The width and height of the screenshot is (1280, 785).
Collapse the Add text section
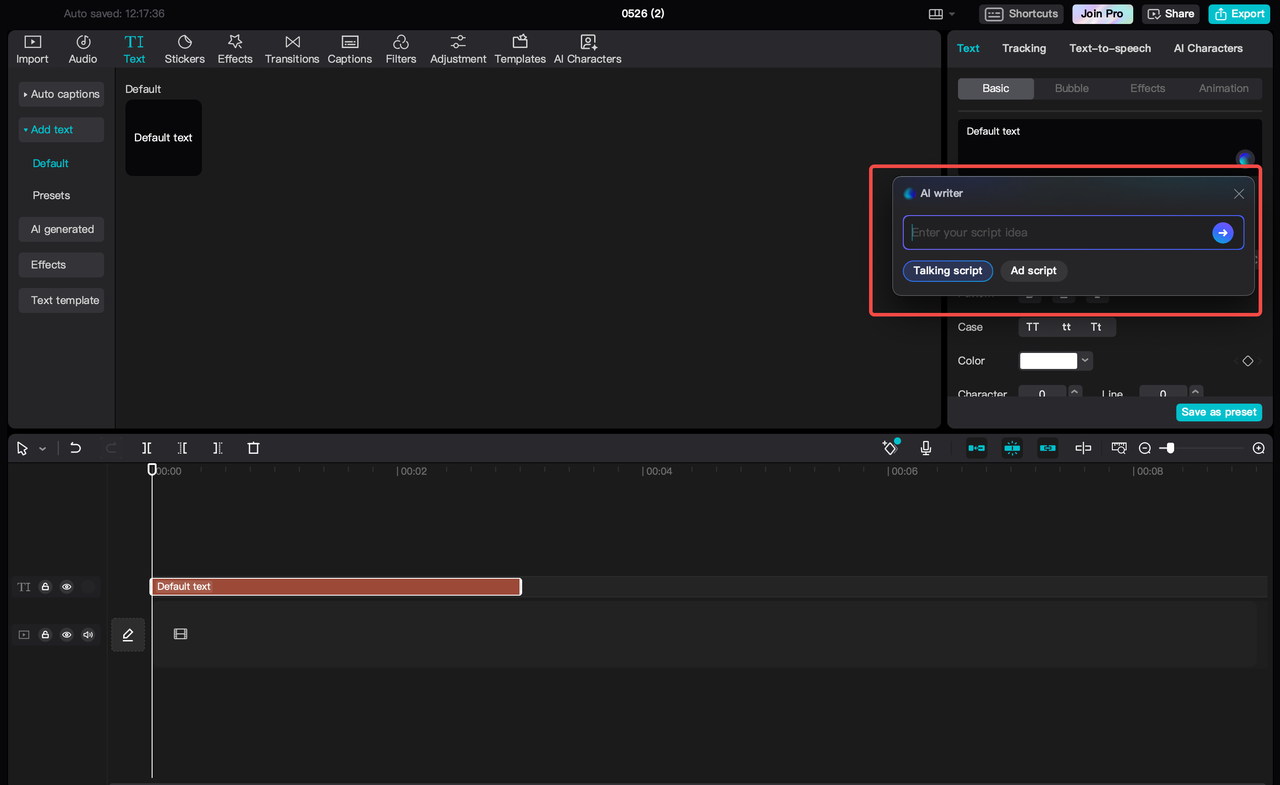click(x=50, y=129)
